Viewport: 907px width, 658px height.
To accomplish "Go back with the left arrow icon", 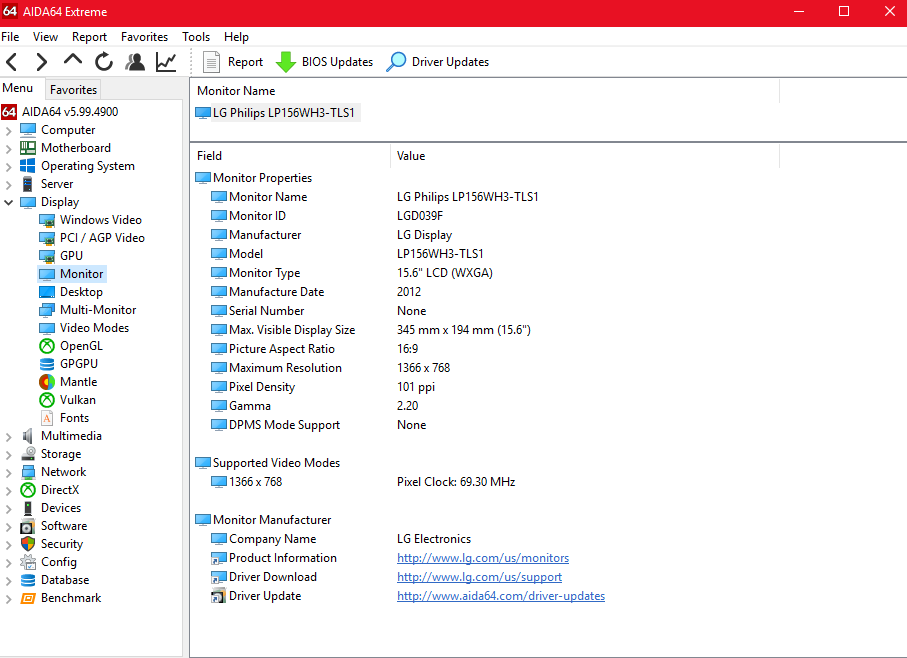I will pos(12,61).
